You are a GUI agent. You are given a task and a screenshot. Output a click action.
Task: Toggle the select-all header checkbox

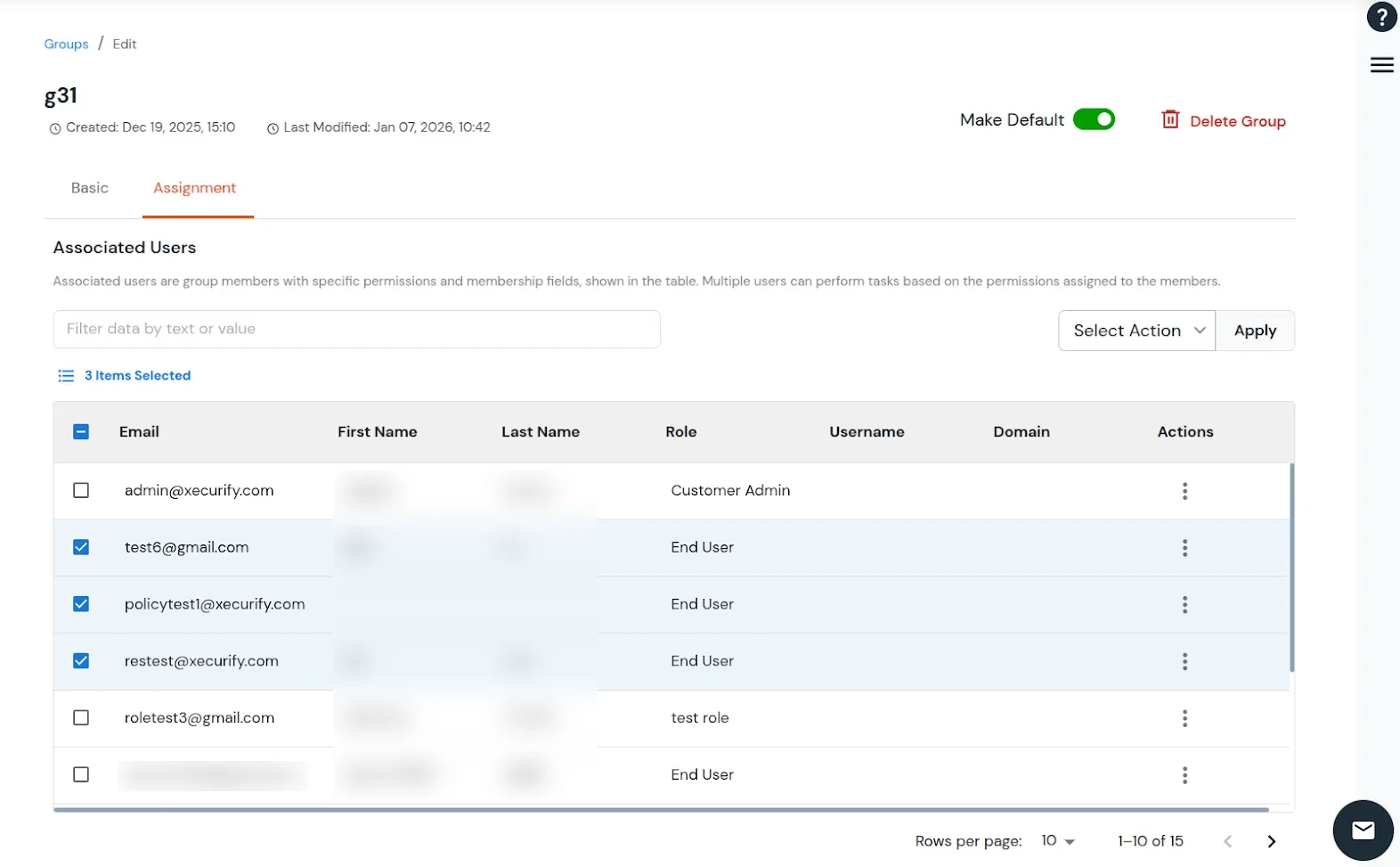[81, 432]
